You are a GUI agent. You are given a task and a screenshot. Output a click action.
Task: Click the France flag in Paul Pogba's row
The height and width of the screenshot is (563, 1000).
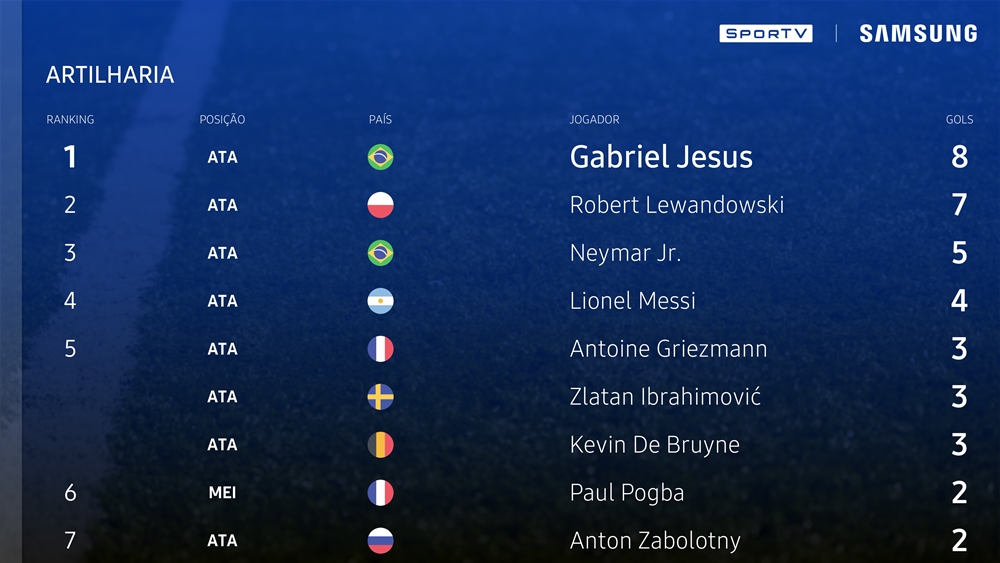[380, 492]
